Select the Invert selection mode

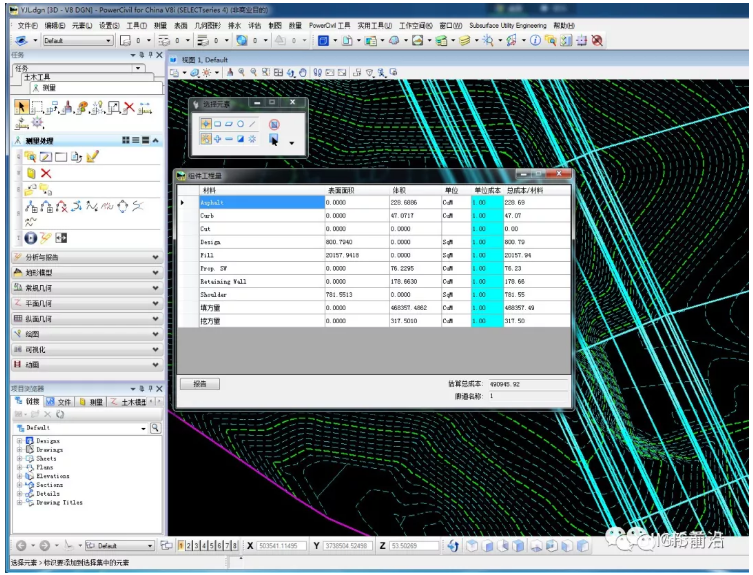[241, 139]
